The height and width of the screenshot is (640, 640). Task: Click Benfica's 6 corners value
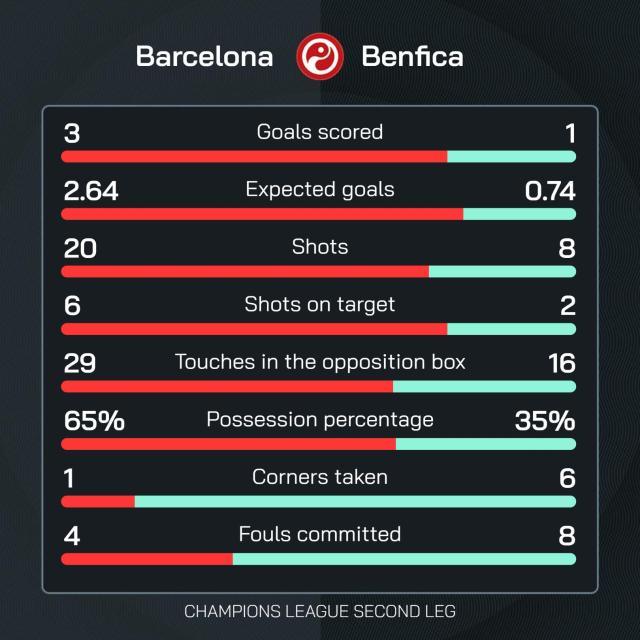click(x=567, y=478)
